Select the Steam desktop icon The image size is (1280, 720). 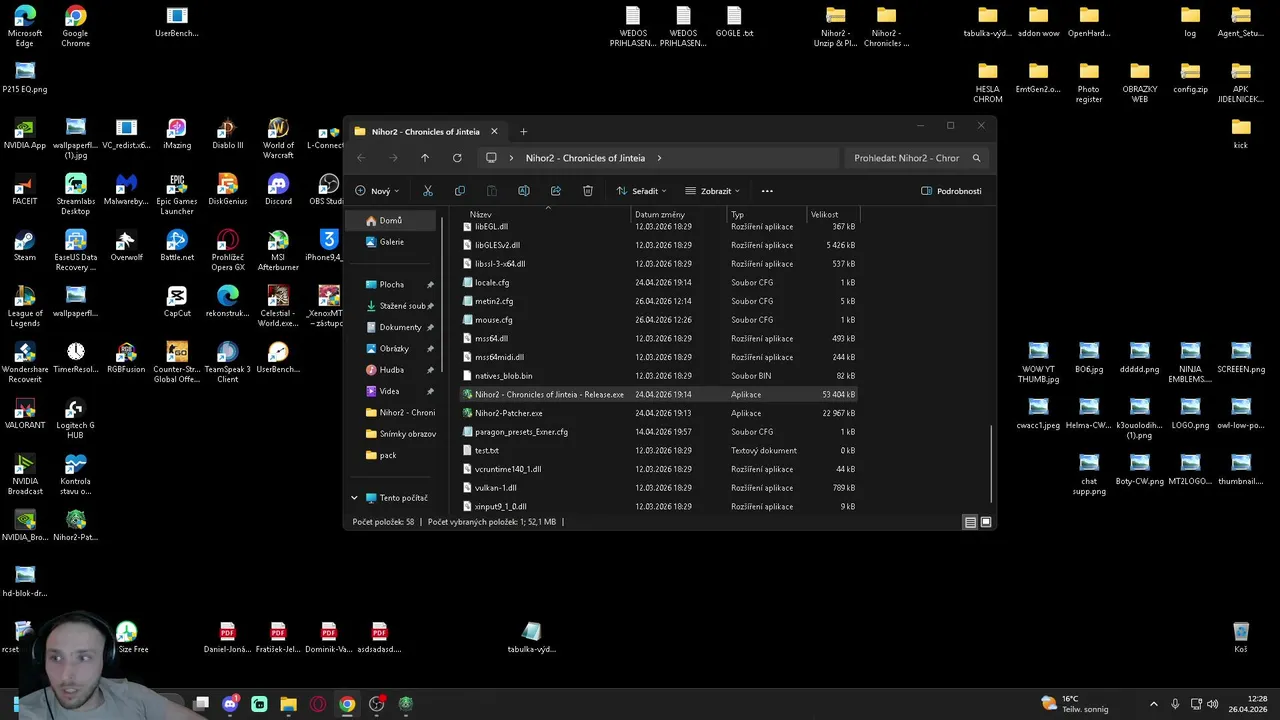pyautogui.click(x=25, y=245)
